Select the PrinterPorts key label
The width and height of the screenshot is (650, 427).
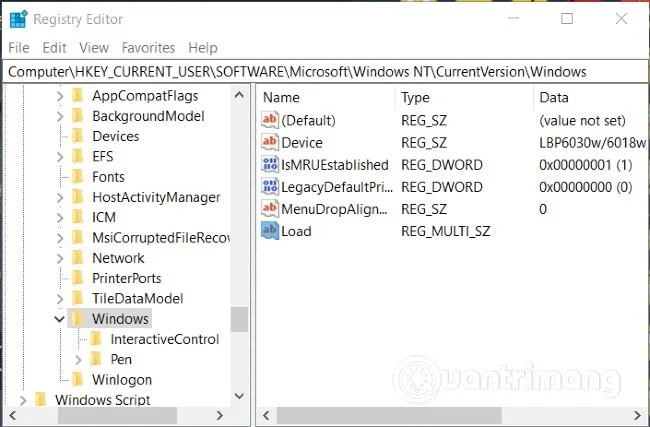(126, 278)
